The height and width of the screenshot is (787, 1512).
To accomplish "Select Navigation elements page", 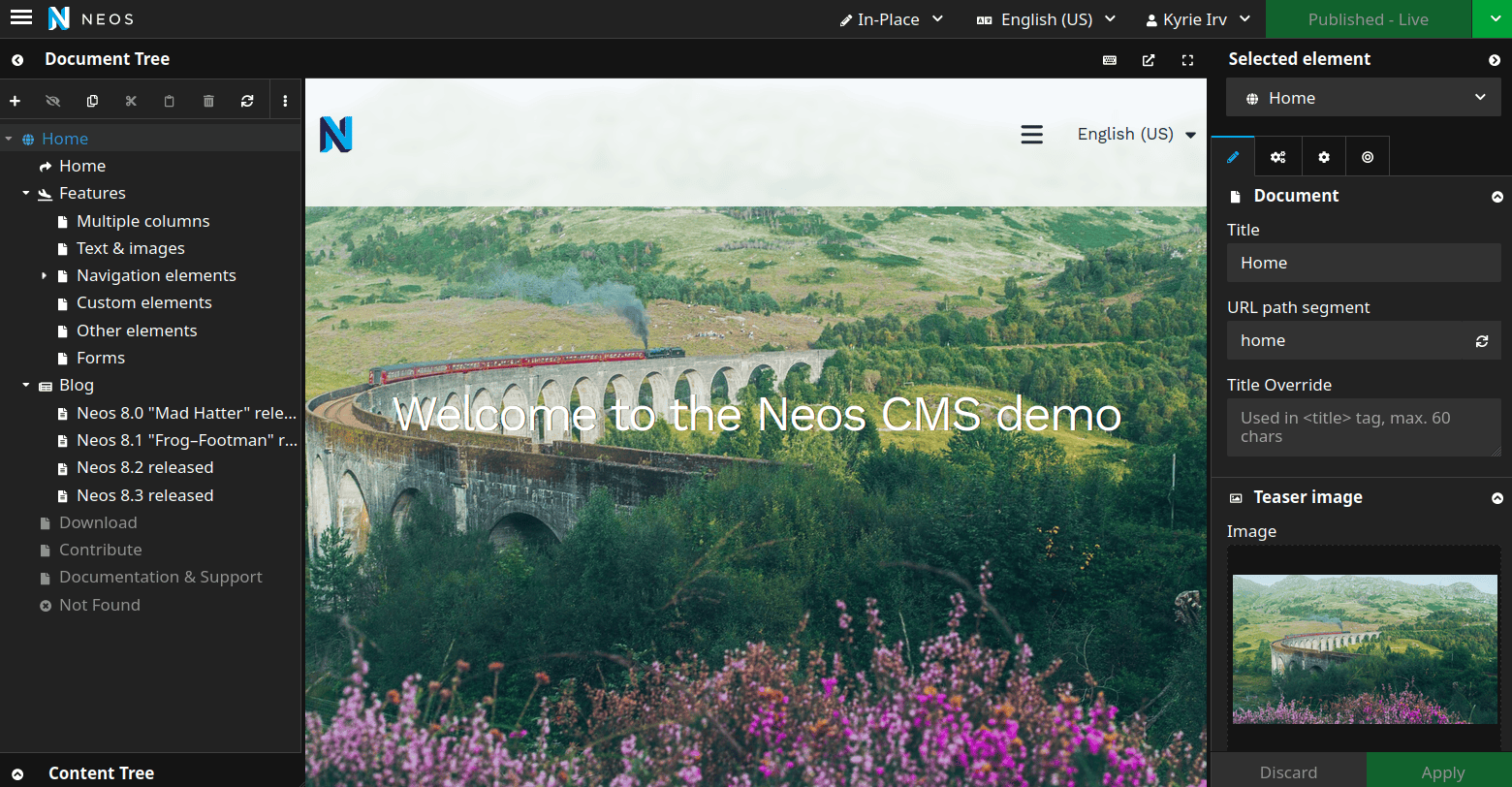I will coord(156,275).
